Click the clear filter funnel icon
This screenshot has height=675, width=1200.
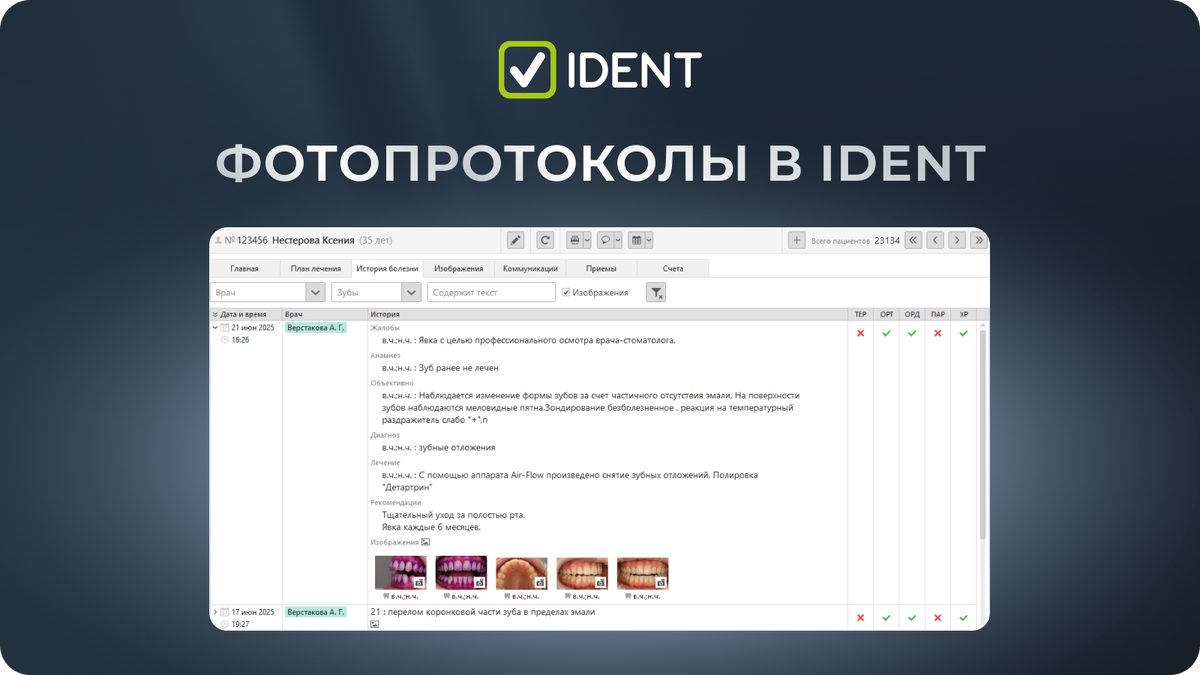point(656,292)
